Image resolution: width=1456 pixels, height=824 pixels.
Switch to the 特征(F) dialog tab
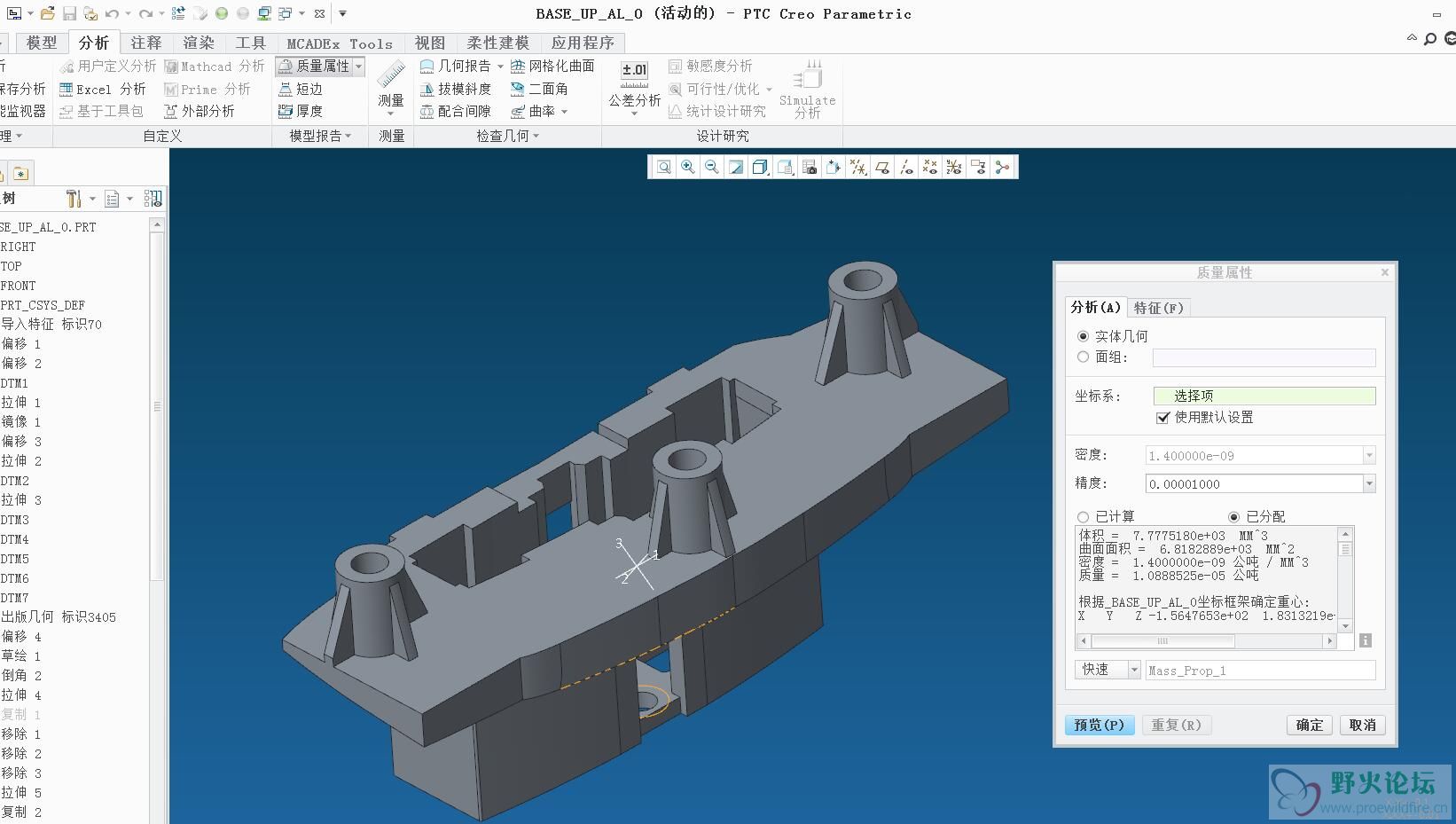tap(1158, 308)
